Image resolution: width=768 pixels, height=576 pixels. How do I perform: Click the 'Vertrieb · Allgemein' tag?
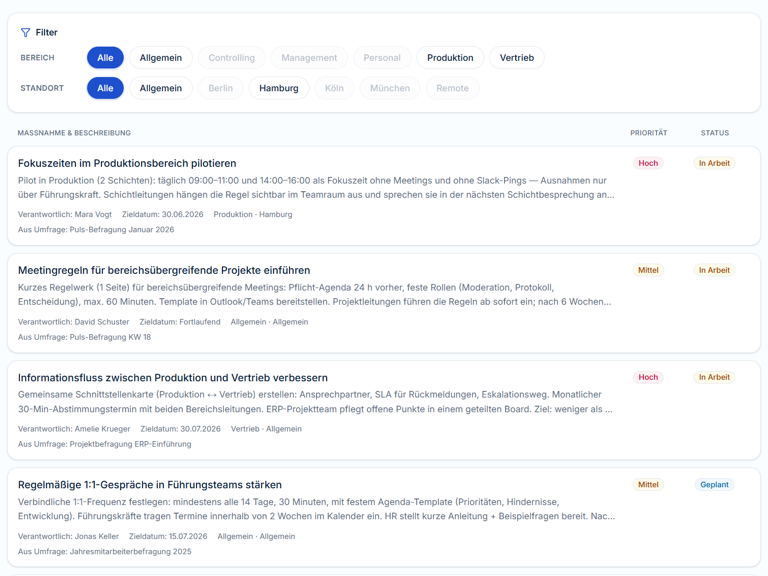266,429
